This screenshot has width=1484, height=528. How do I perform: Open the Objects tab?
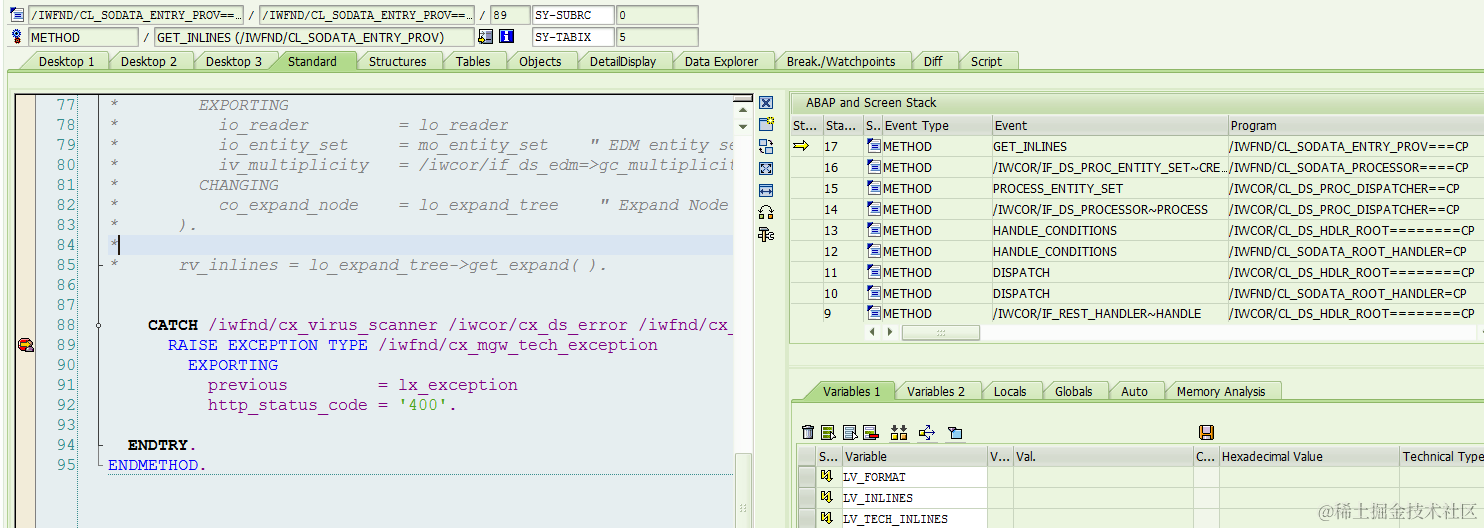tap(540, 61)
